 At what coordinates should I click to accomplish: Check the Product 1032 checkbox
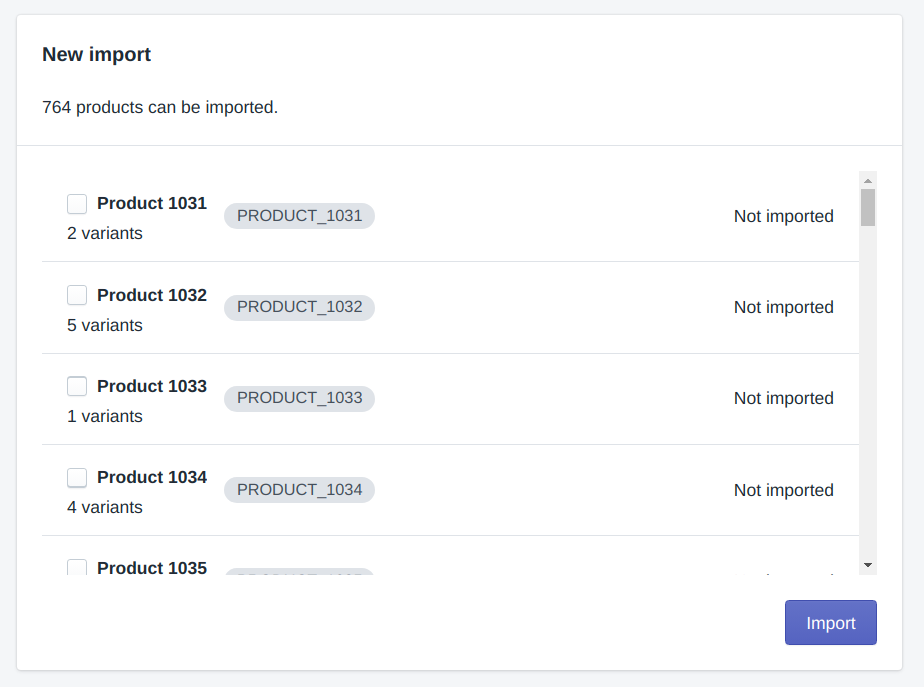(x=77, y=295)
